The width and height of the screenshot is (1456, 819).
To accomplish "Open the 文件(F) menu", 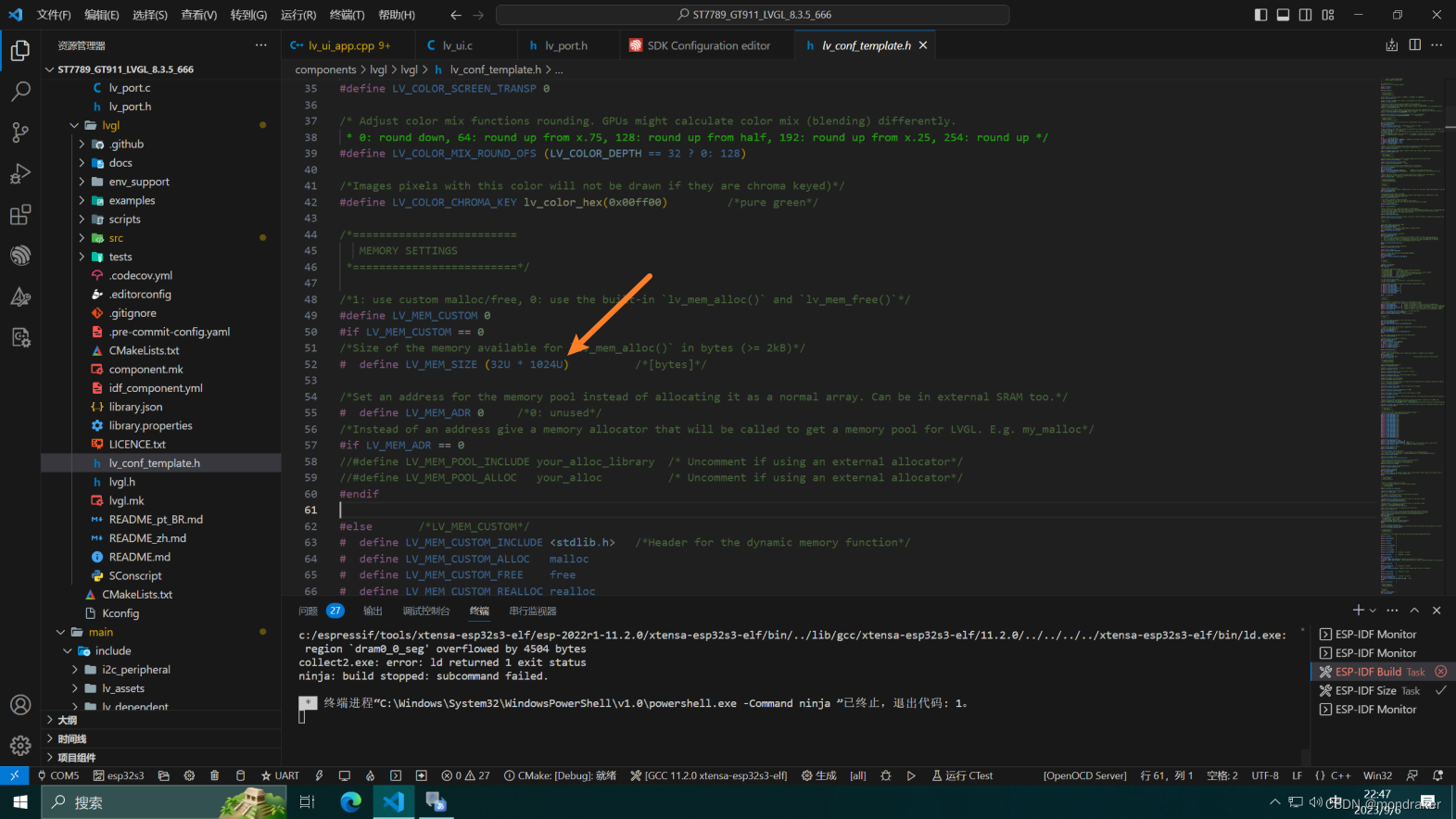I will [53, 15].
